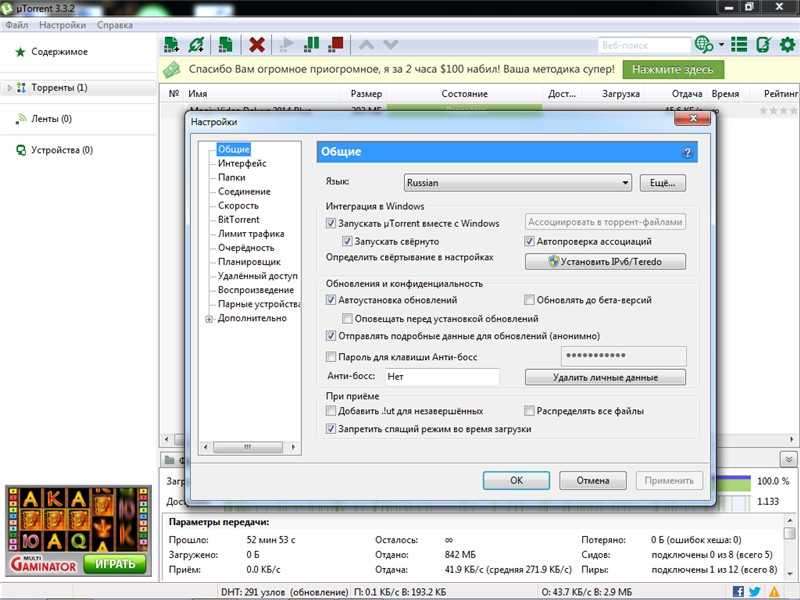Expand the Торренты sidebar node arrow

9,88
